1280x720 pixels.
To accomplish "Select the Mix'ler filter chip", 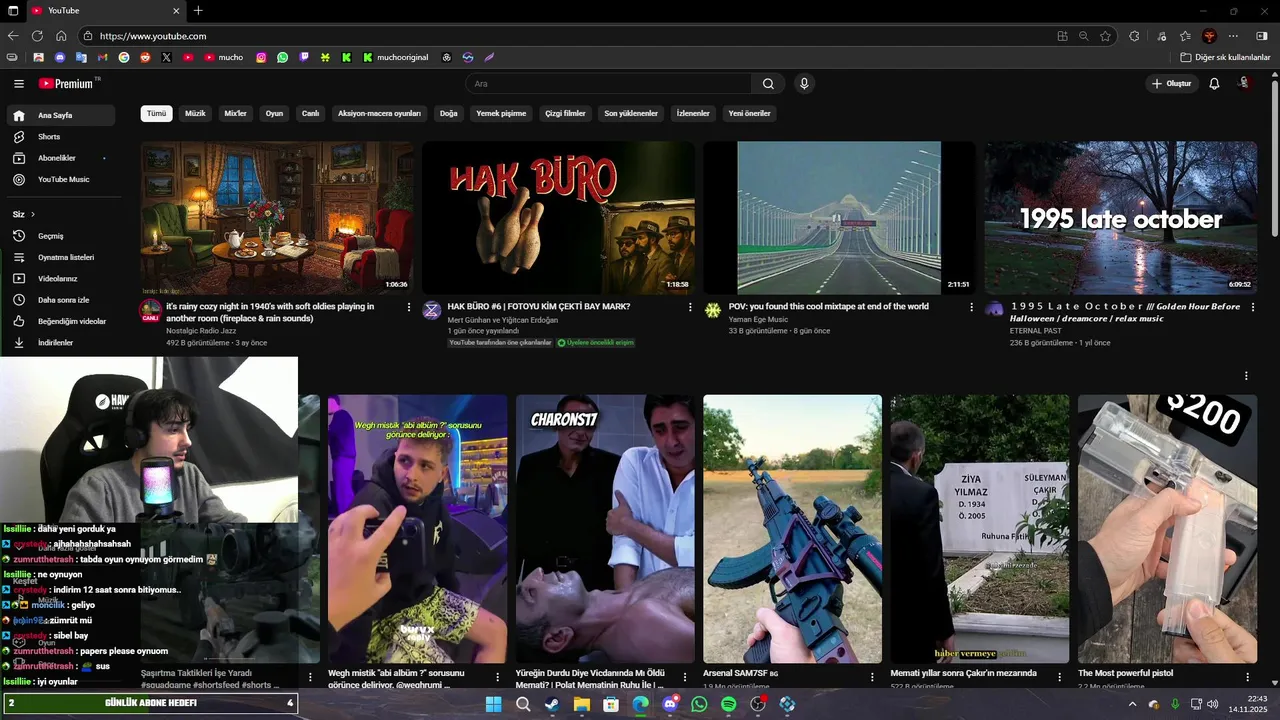I will (235, 114).
